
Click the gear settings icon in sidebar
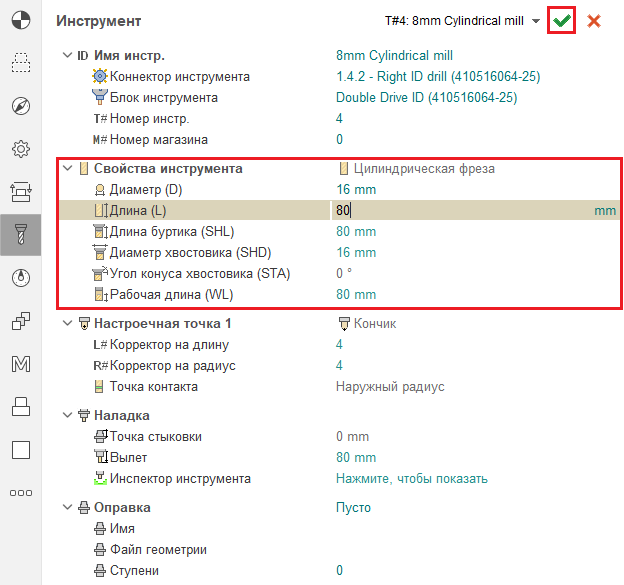pyautogui.click(x=20, y=149)
